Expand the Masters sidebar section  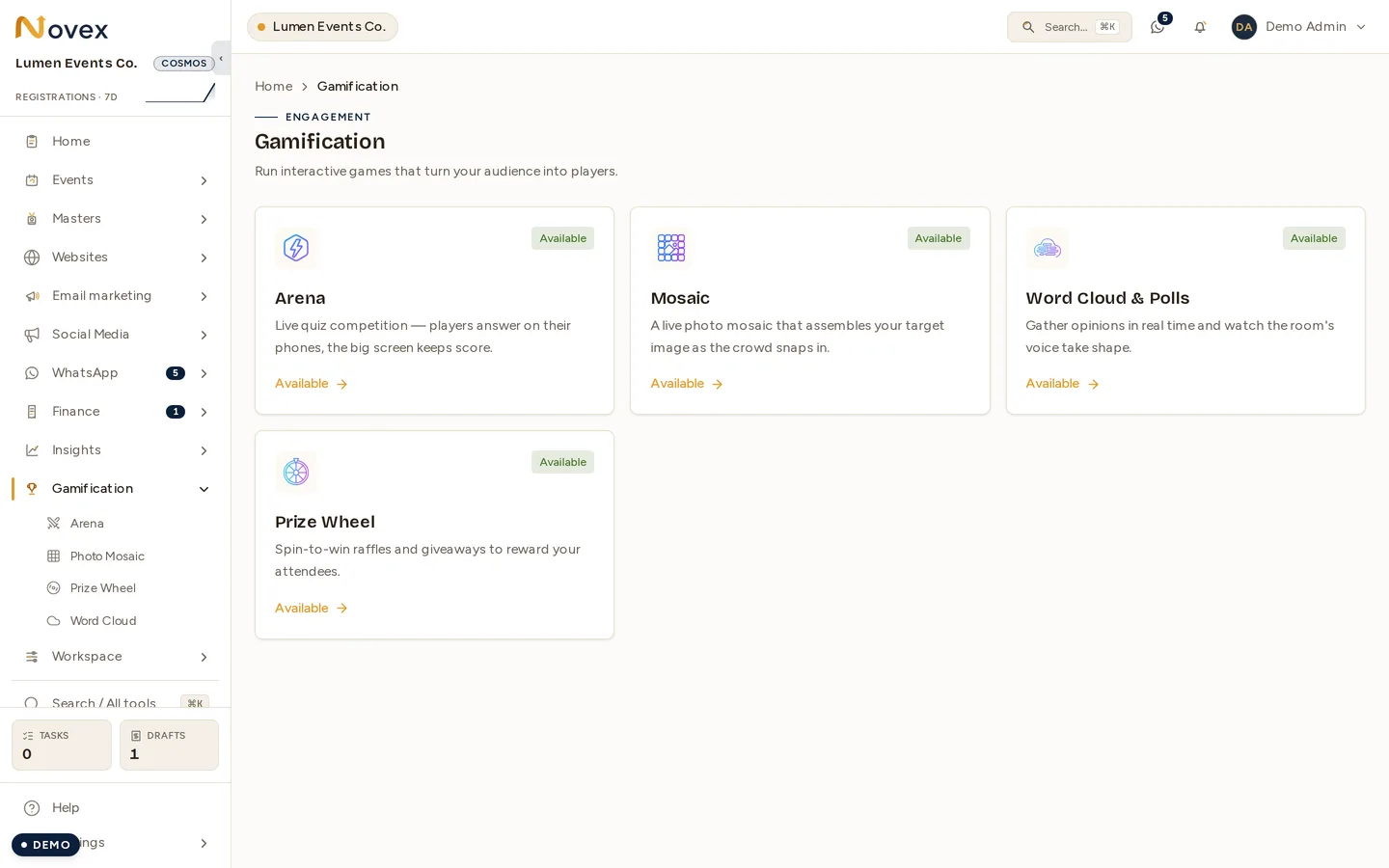204,219
